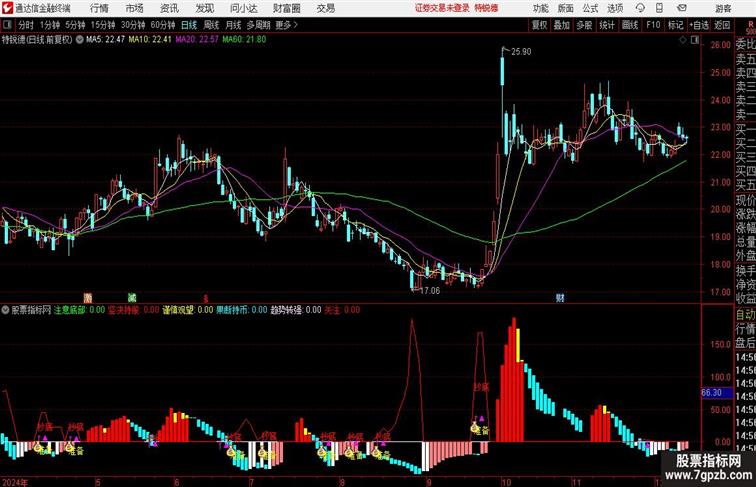
Task: Click the MA10: 22.41 label
Action: coord(150,40)
